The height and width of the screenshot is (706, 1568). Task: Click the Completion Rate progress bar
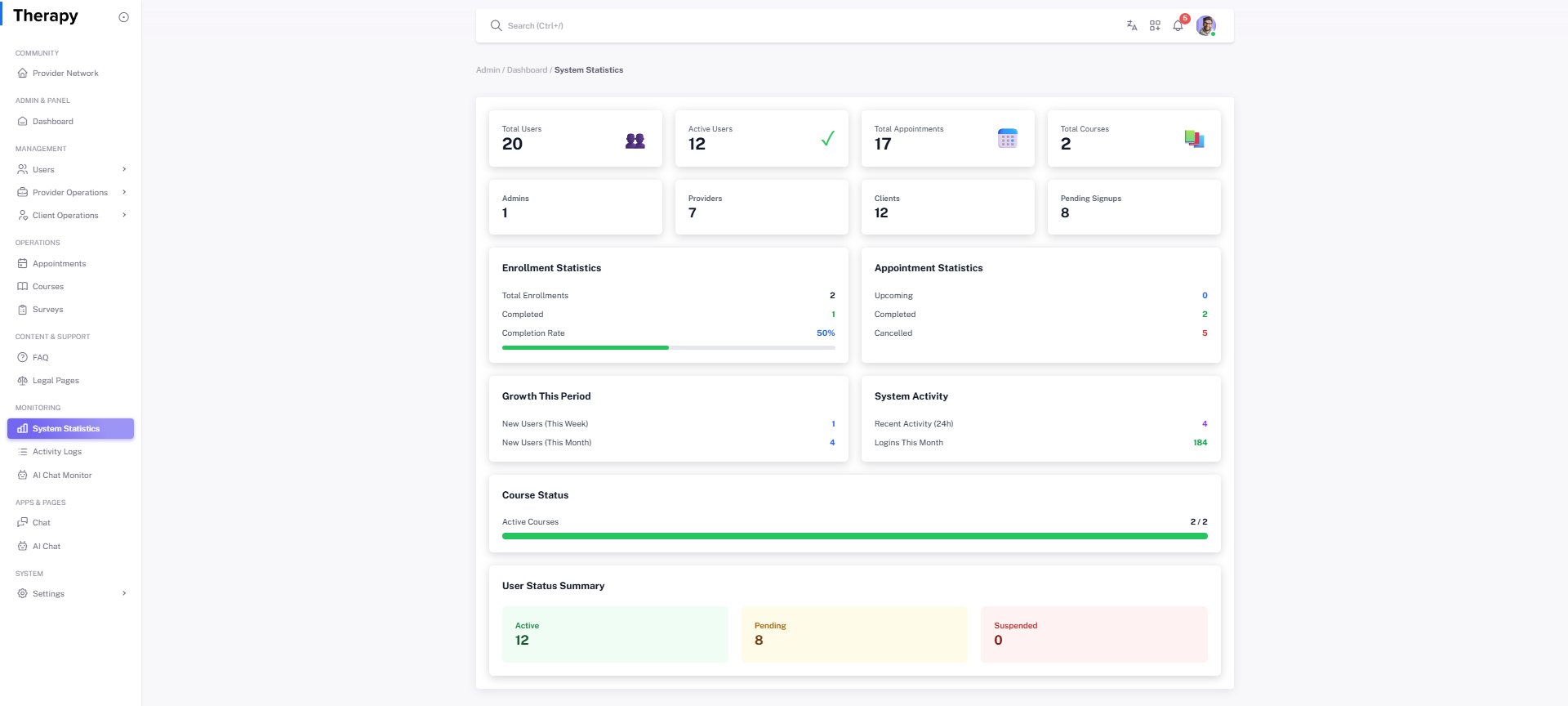668,348
